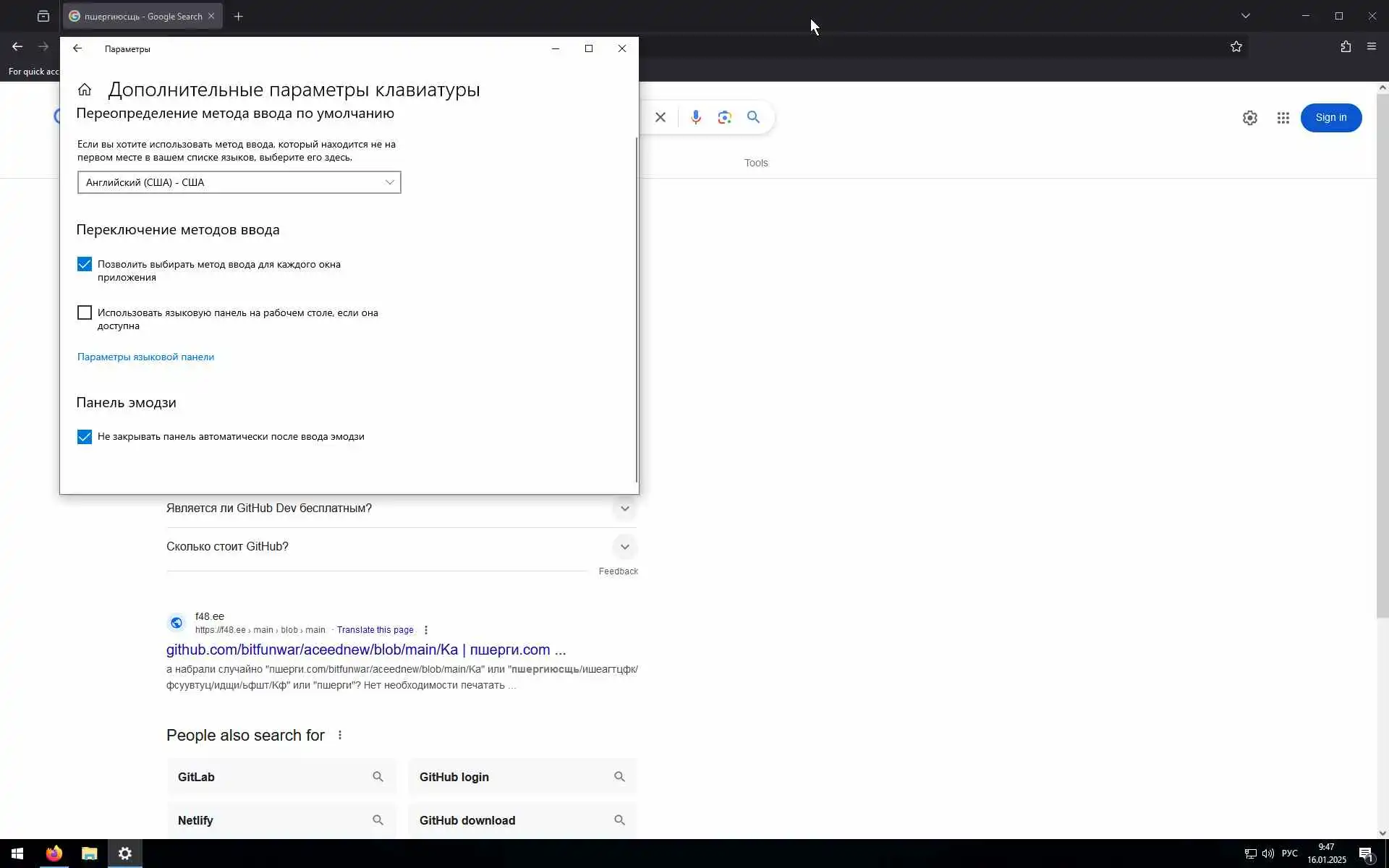1389x868 pixels.
Task: Click the Home icon in Settings
Action: click(x=85, y=90)
